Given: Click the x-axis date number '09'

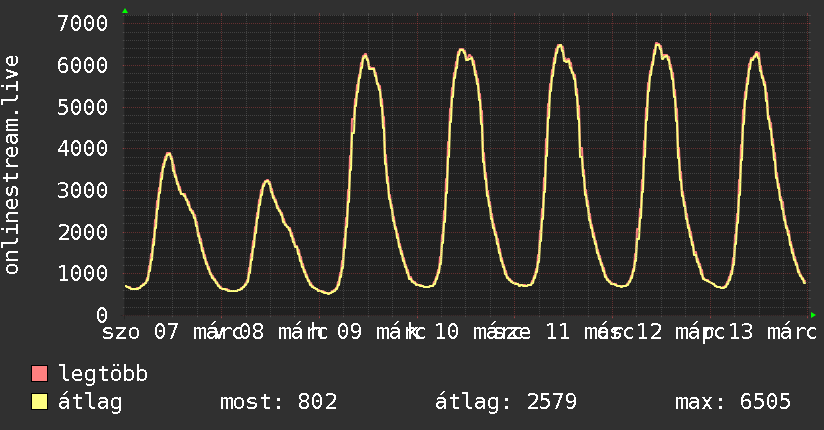Looking at the screenshot, I should 349,332.
